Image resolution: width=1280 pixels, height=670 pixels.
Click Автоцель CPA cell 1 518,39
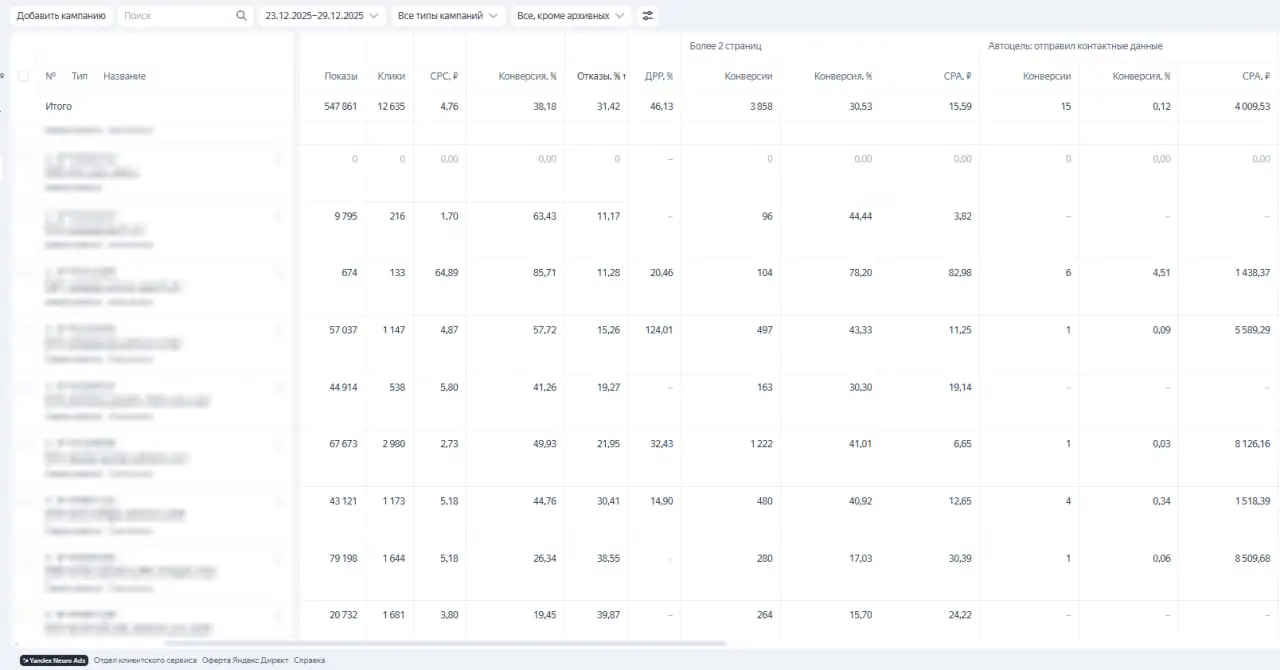[1252, 501]
